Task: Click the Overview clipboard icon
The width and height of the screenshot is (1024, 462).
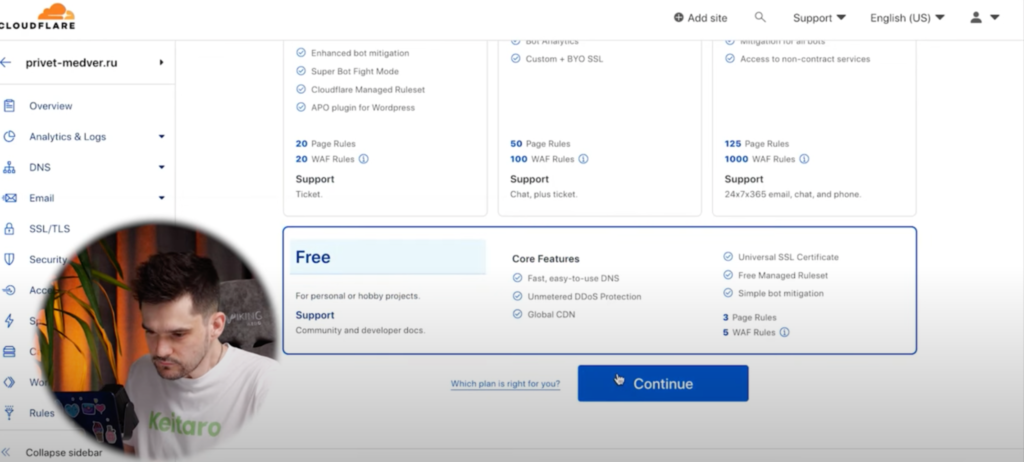Action: [9, 106]
